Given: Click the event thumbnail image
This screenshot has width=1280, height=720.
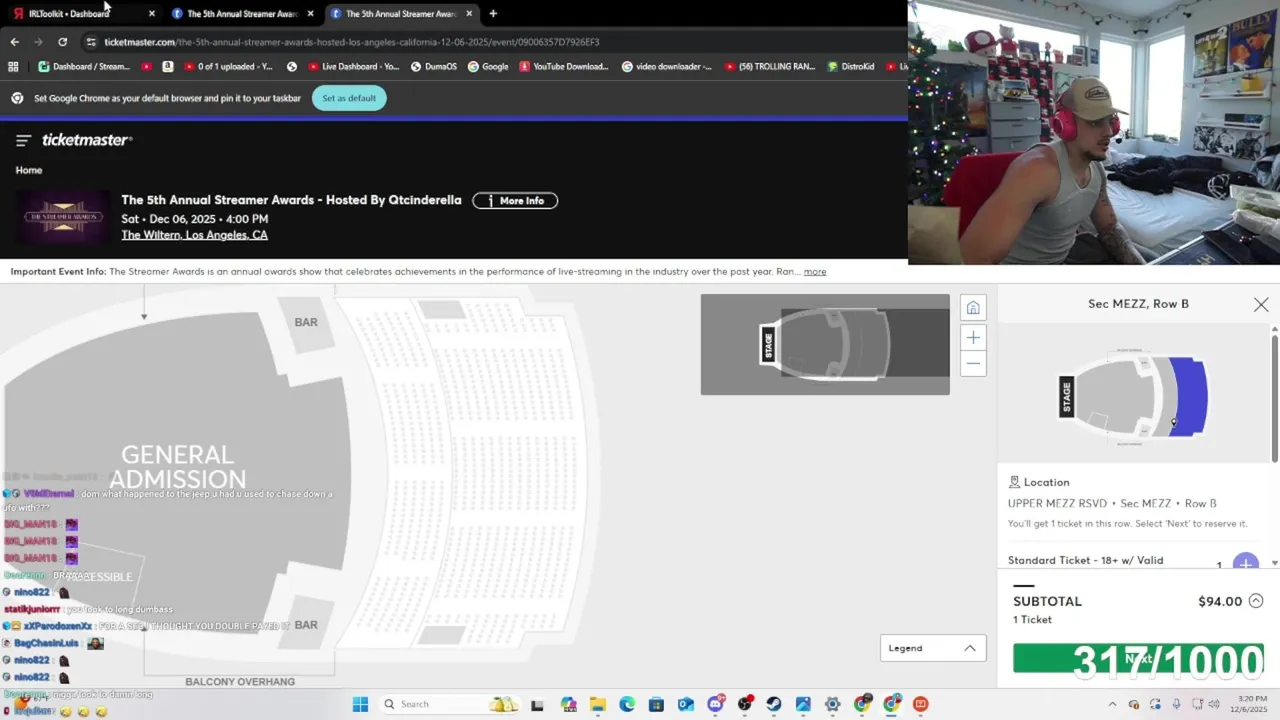Looking at the screenshot, I should 63,217.
